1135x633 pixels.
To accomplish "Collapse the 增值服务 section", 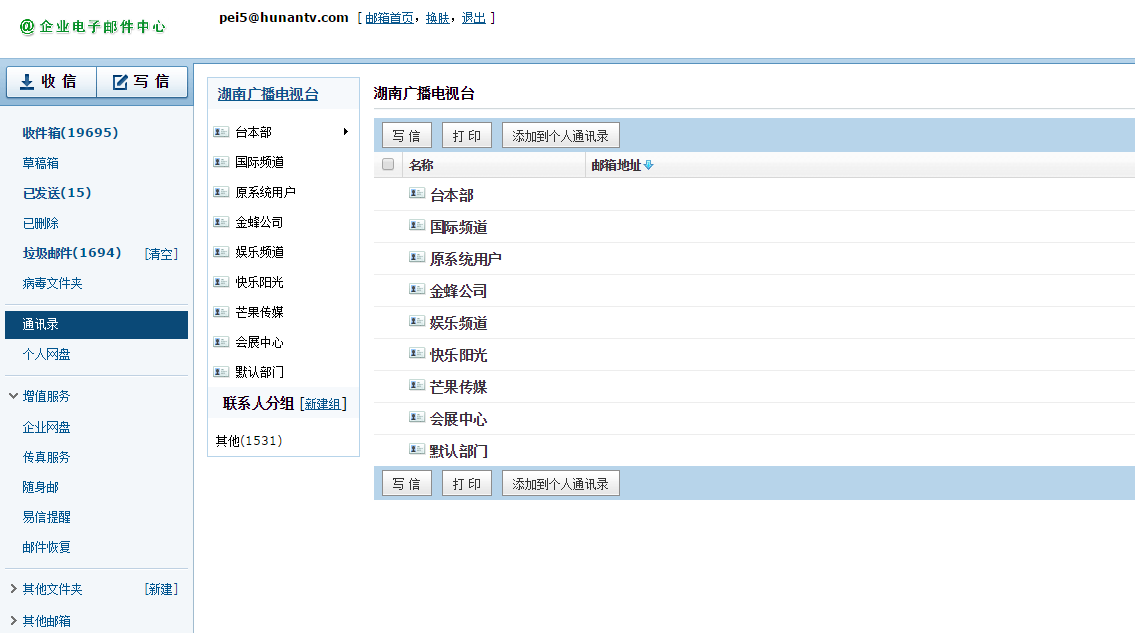I will 13,396.
